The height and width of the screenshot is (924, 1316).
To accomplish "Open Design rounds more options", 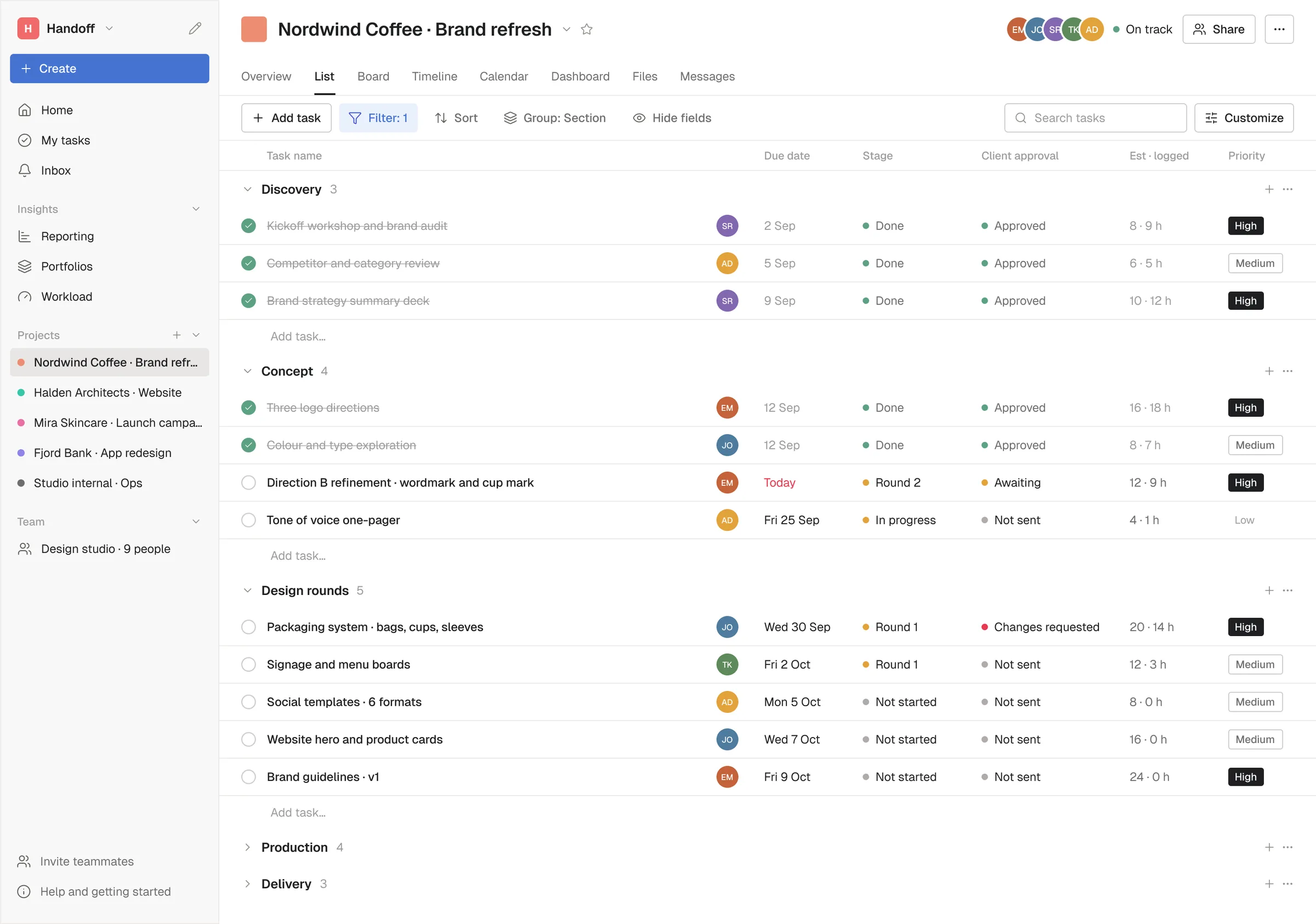I will click(x=1287, y=591).
